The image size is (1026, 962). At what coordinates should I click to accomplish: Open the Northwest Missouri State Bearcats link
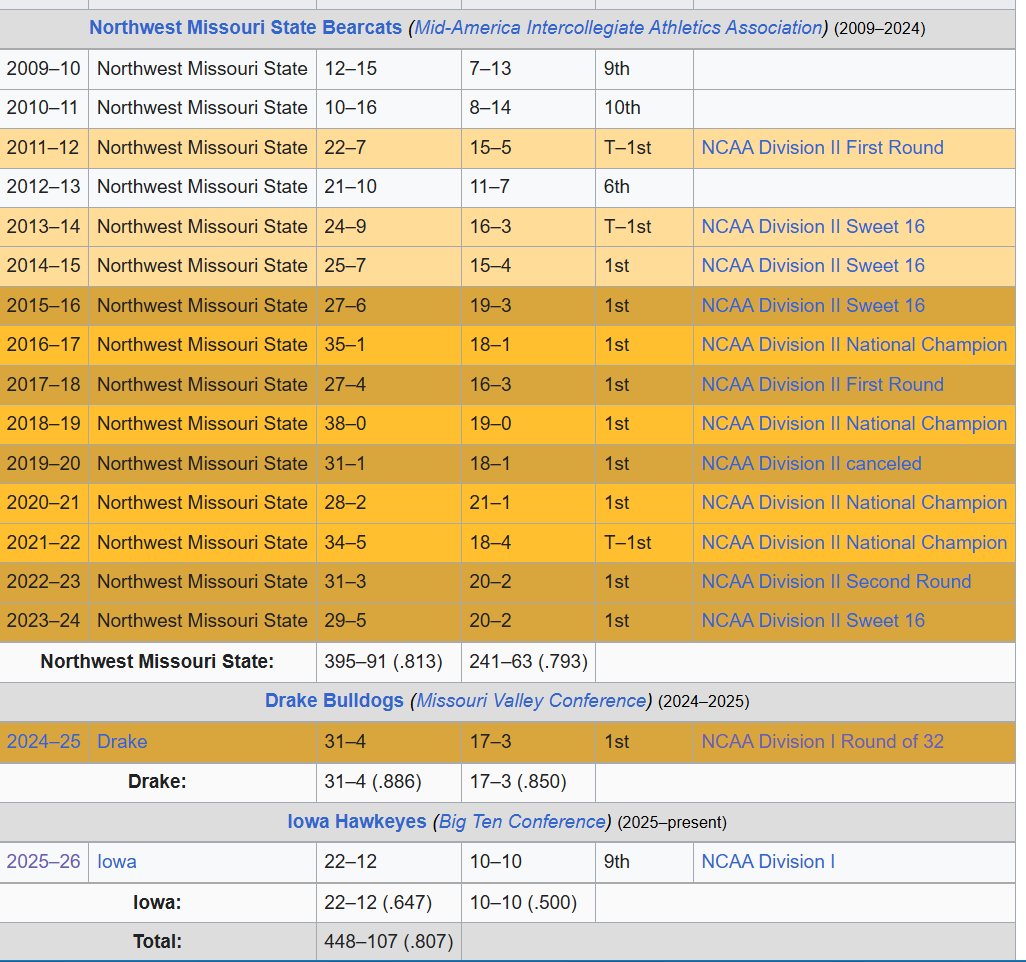(245, 27)
